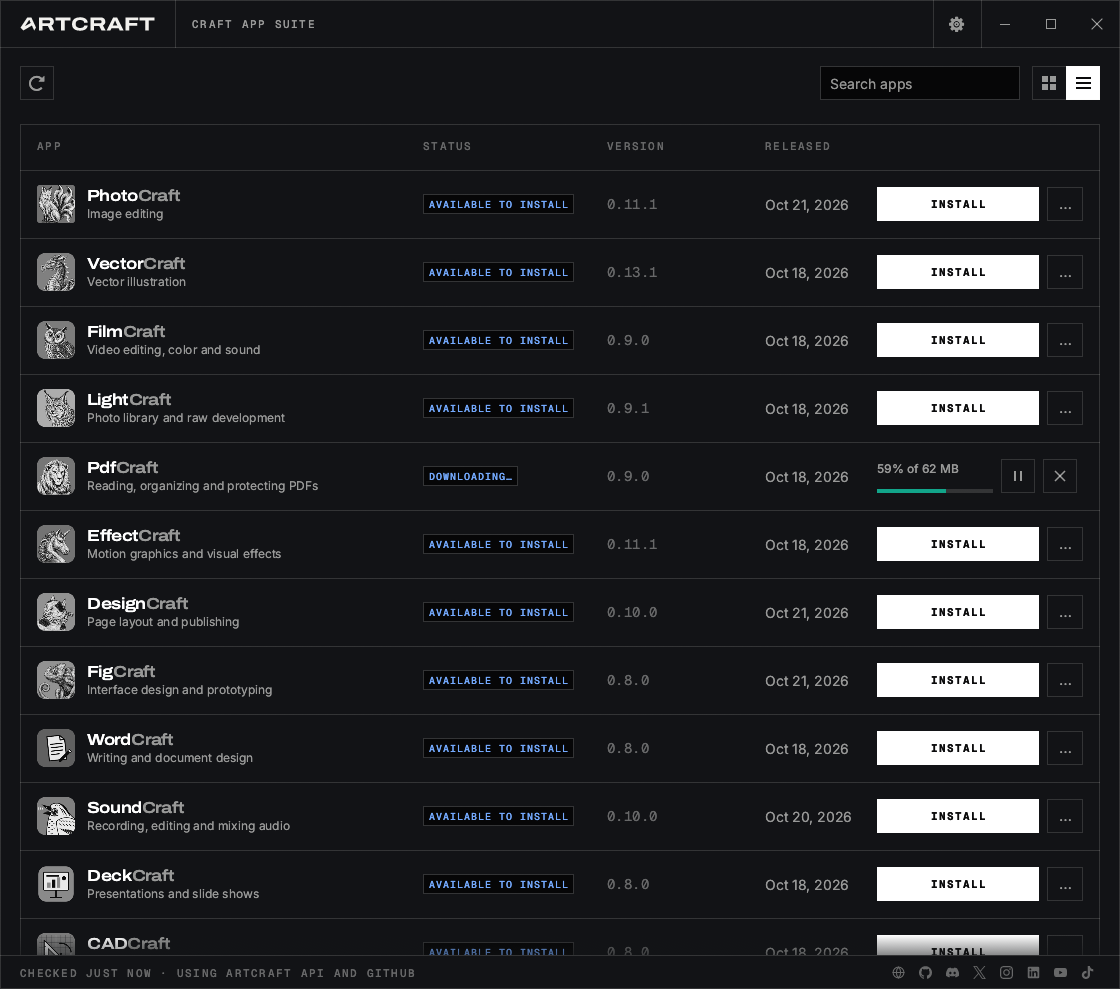The width and height of the screenshot is (1120, 989).
Task: Click VectorCraft version 0.13.1
Action: click(632, 273)
